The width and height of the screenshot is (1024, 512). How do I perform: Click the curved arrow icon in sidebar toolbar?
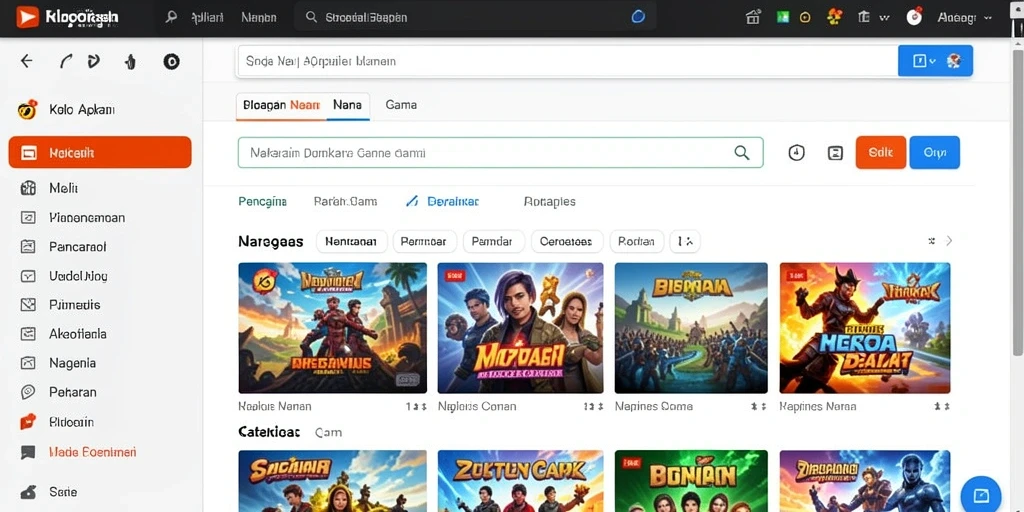click(65, 61)
